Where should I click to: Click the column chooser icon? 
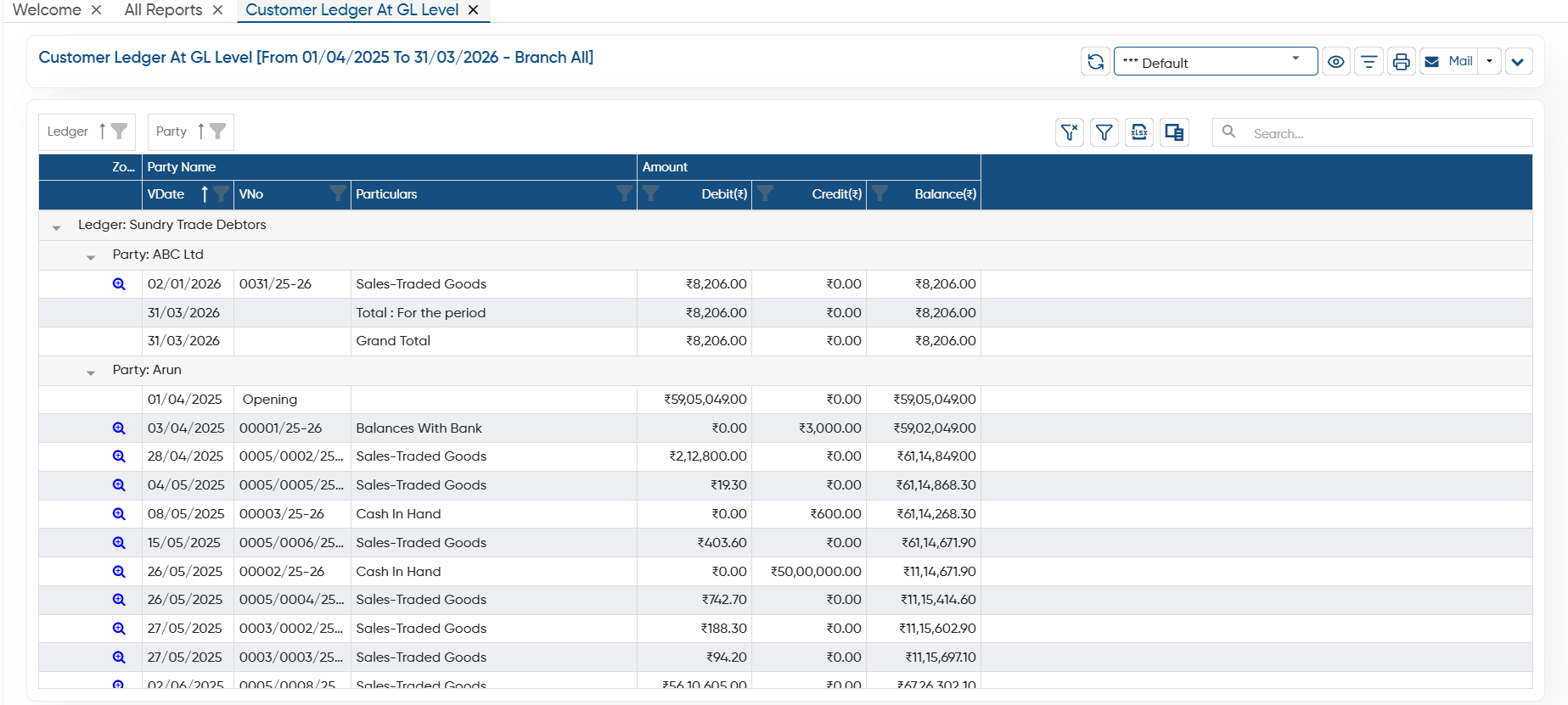click(1174, 132)
